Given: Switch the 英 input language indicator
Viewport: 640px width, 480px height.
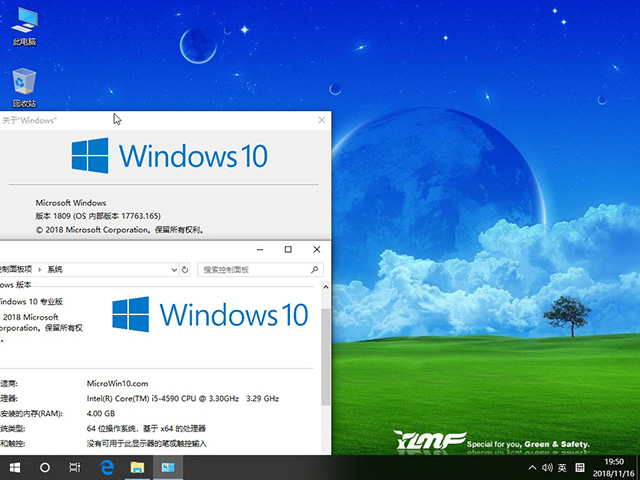Looking at the screenshot, I should (x=562, y=467).
